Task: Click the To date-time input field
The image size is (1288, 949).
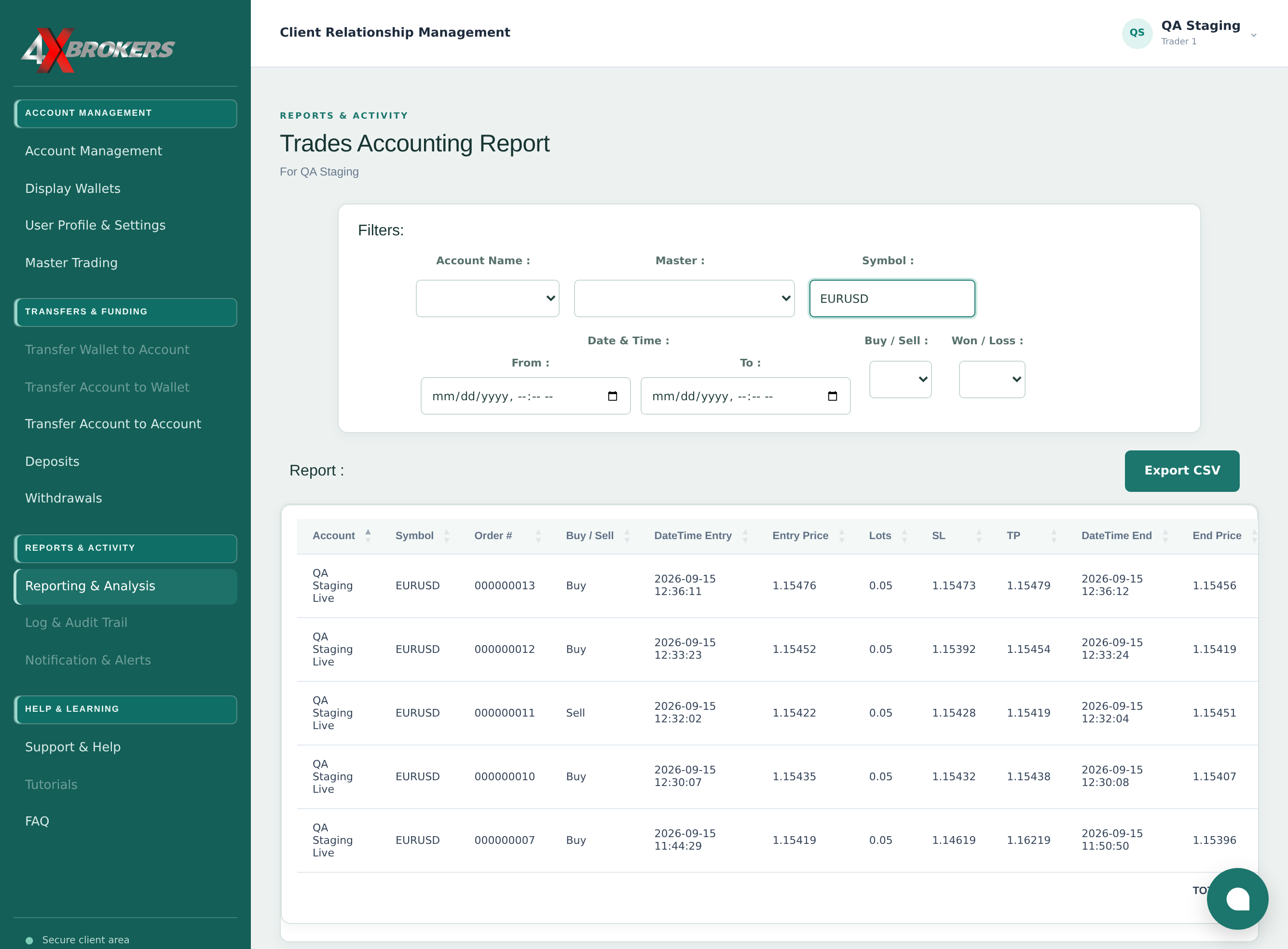Action: coord(745,396)
